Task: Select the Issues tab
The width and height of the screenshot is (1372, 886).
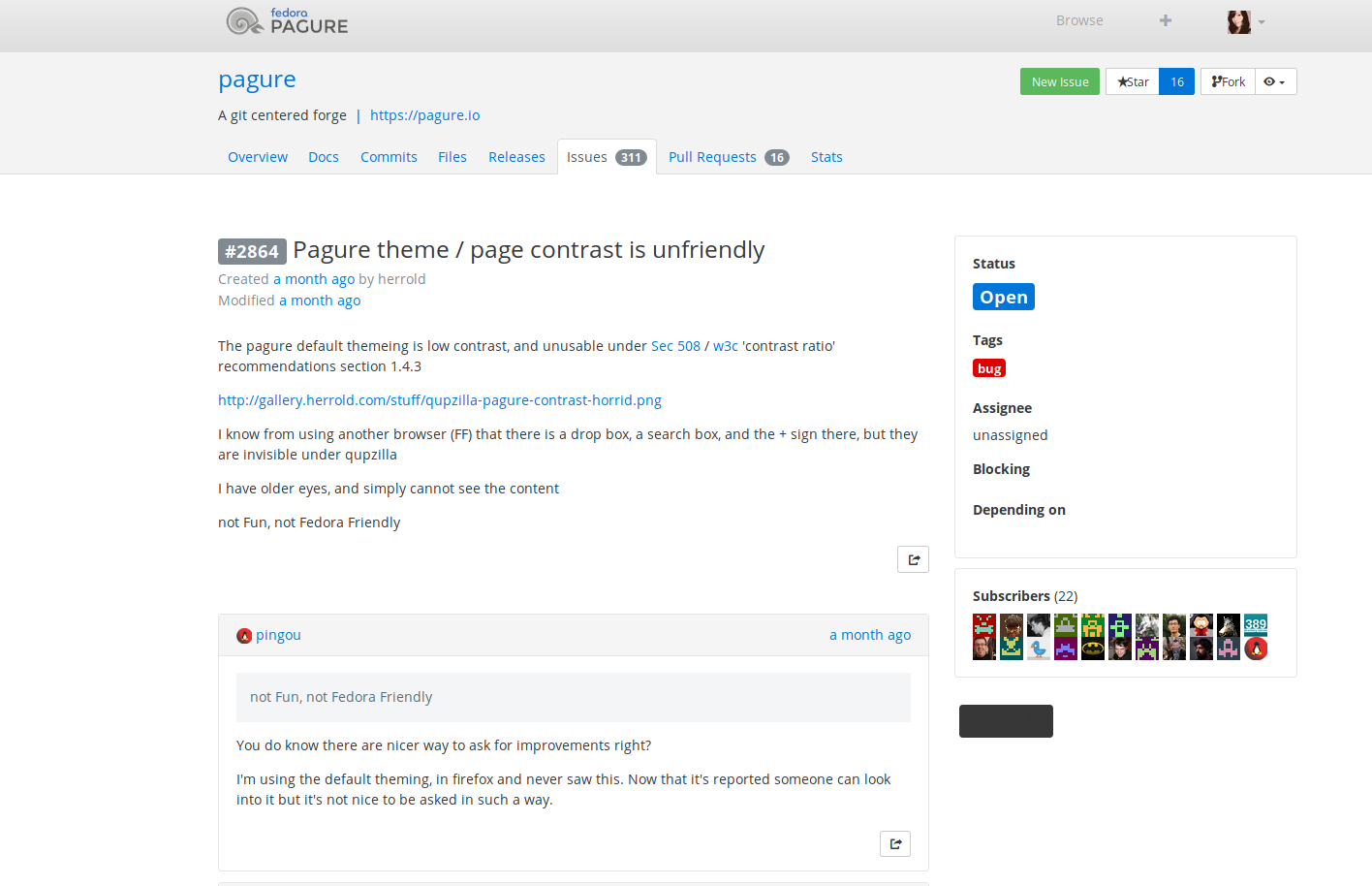Action: coord(607,157)
